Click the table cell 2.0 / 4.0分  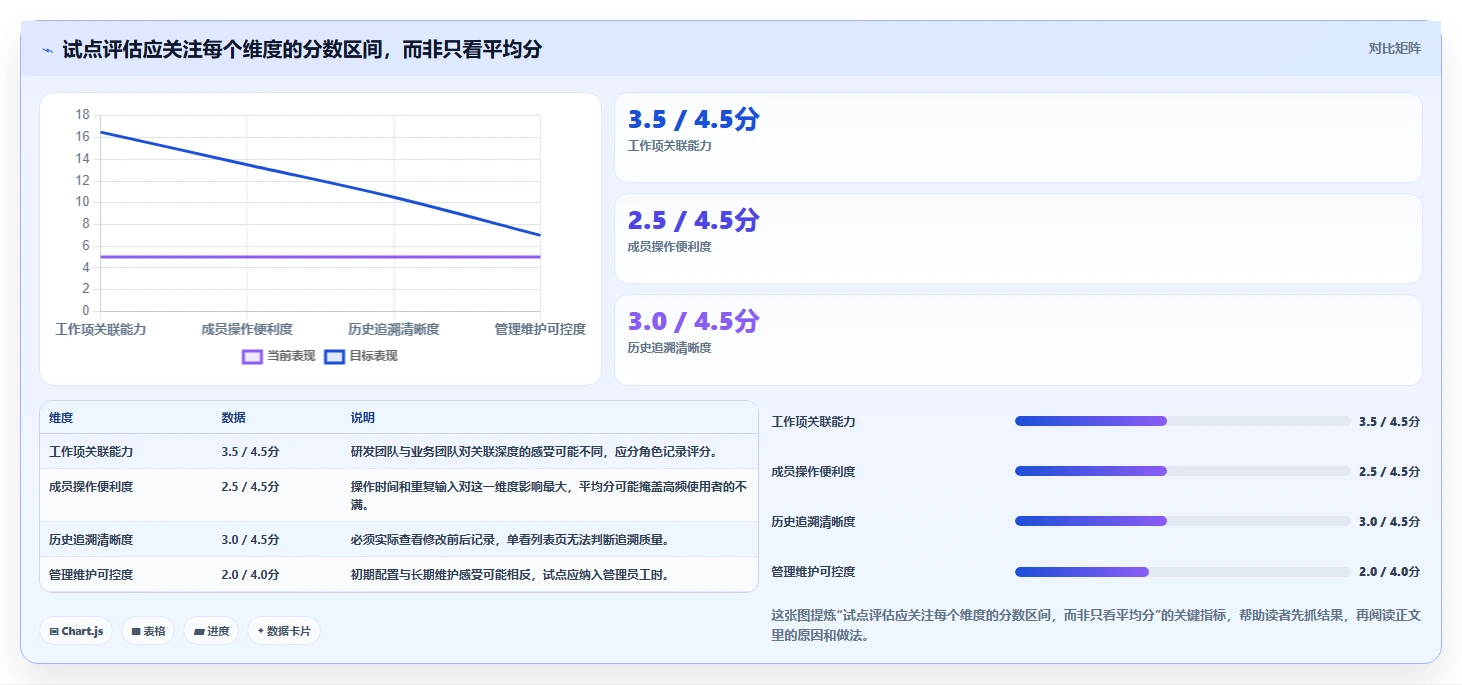[x=250, y=575]
